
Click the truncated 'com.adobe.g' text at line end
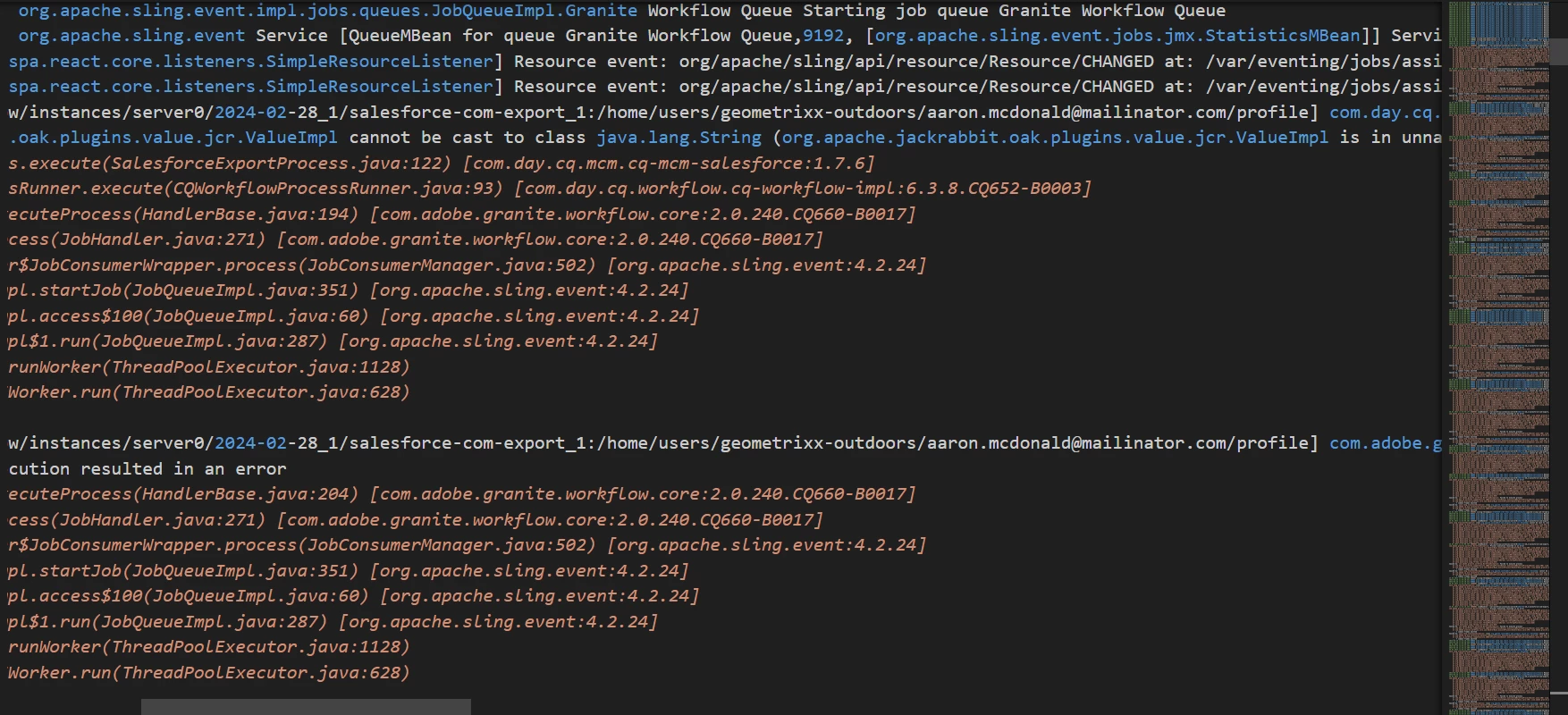pos(1386,443)
